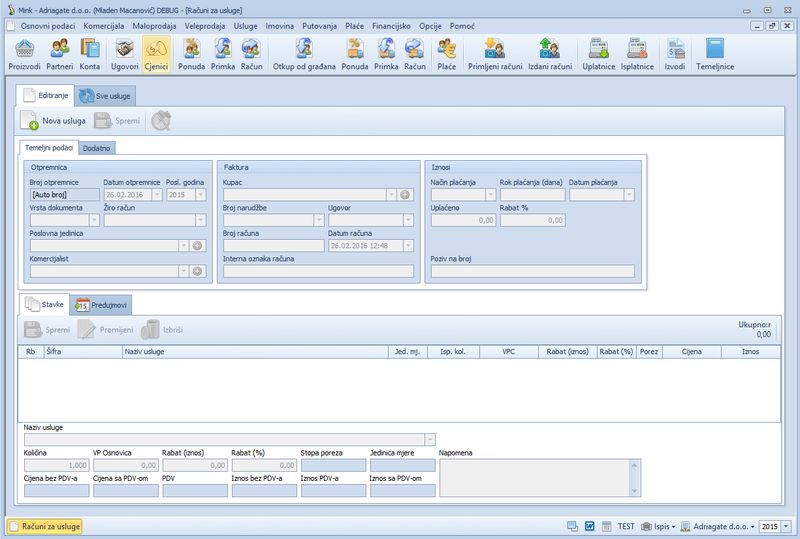Switch to the Sve usluge tab
800x539 pixels.
click(x=106, y=95)
